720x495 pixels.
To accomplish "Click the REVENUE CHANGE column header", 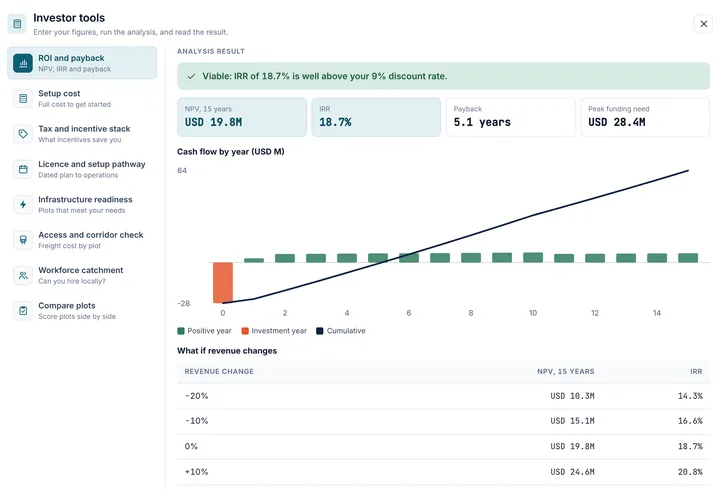I will click(x=219, y=371).
